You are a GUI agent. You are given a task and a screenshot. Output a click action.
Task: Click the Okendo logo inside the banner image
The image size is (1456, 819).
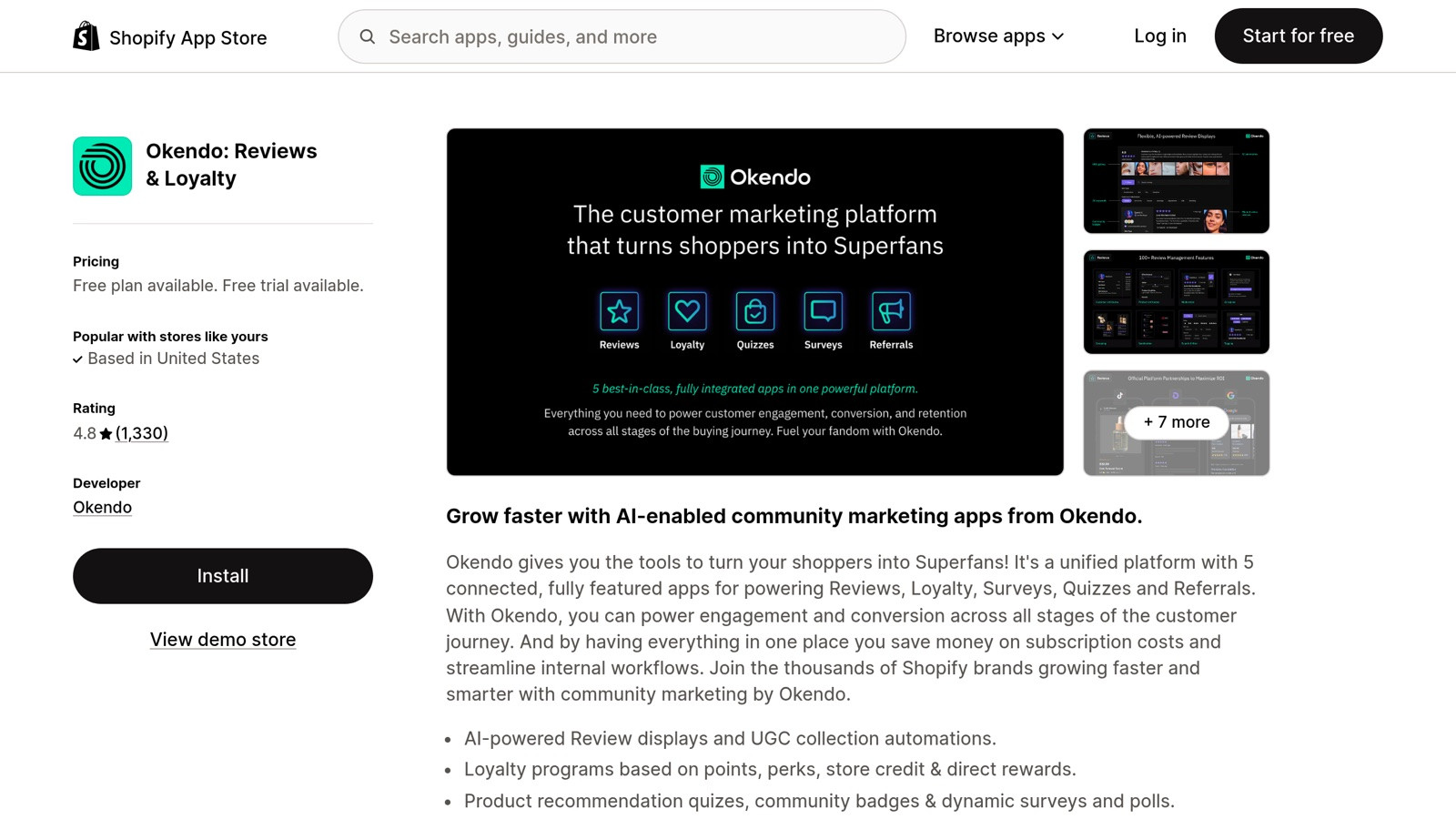(x=754, y=177)
